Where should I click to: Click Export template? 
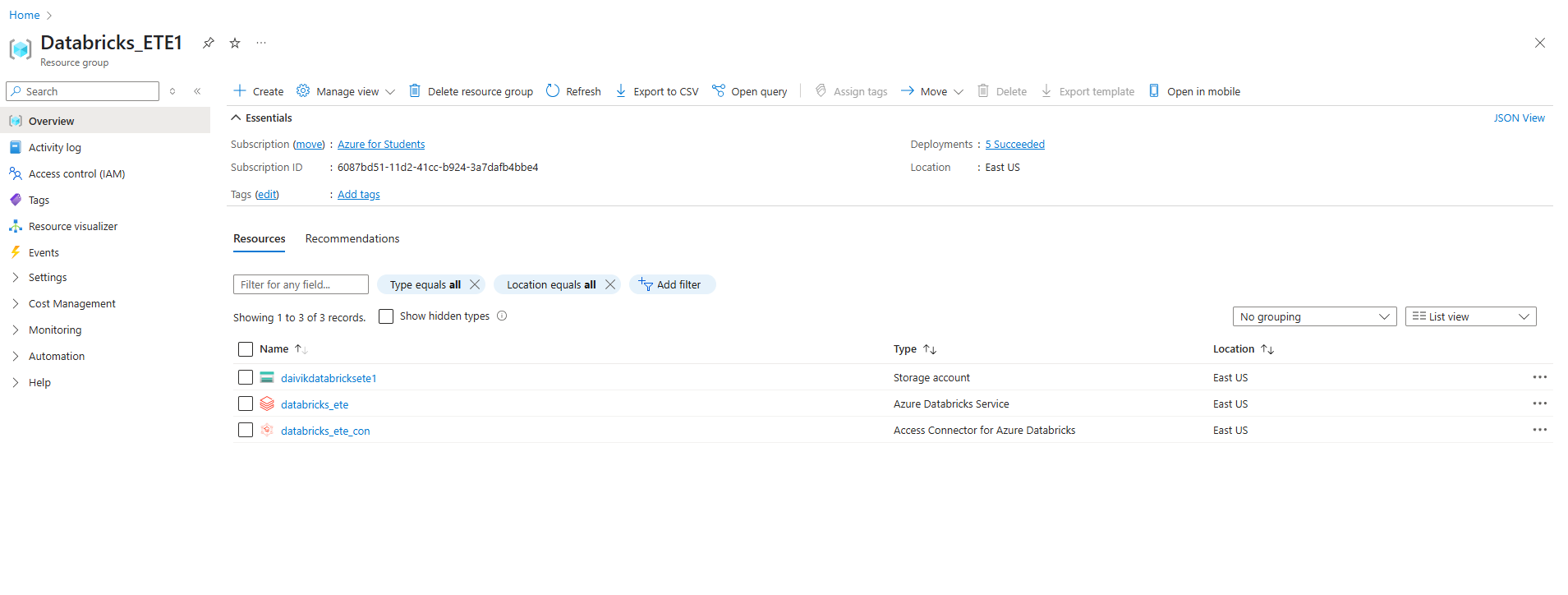(1087, 91)
